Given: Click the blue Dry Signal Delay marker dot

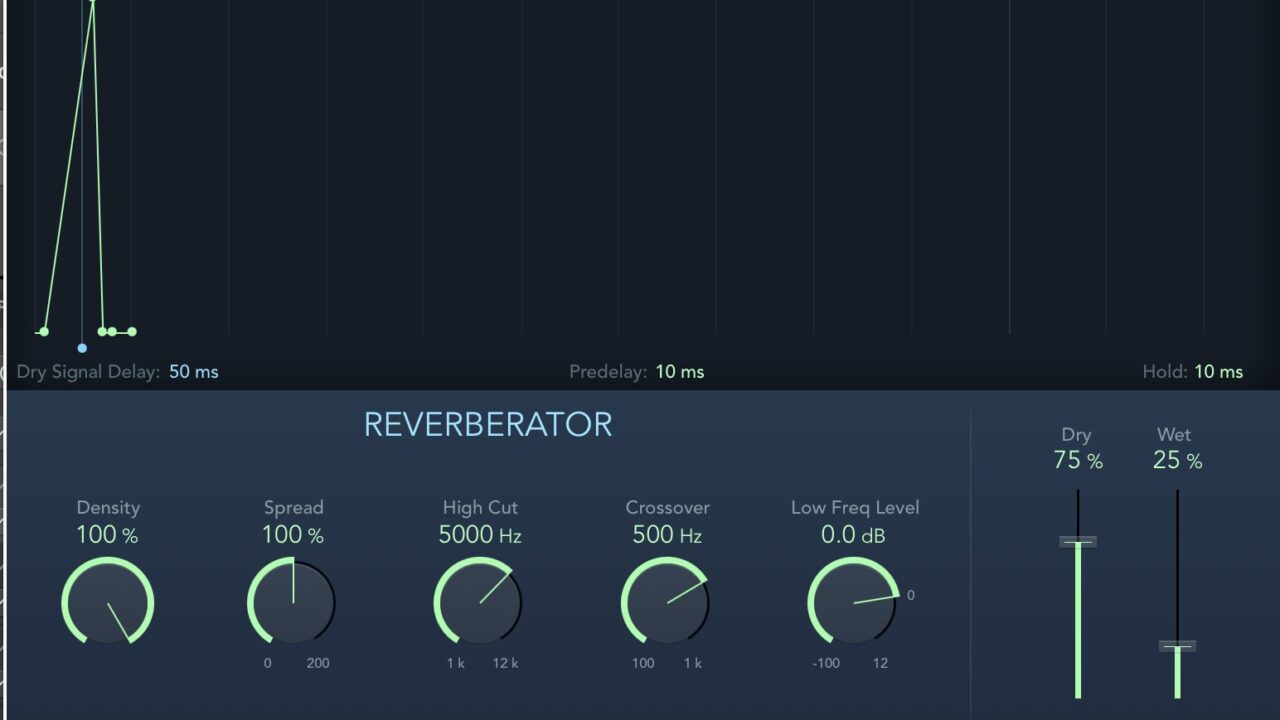Looking at the screenshot, I should coord(82,348).
